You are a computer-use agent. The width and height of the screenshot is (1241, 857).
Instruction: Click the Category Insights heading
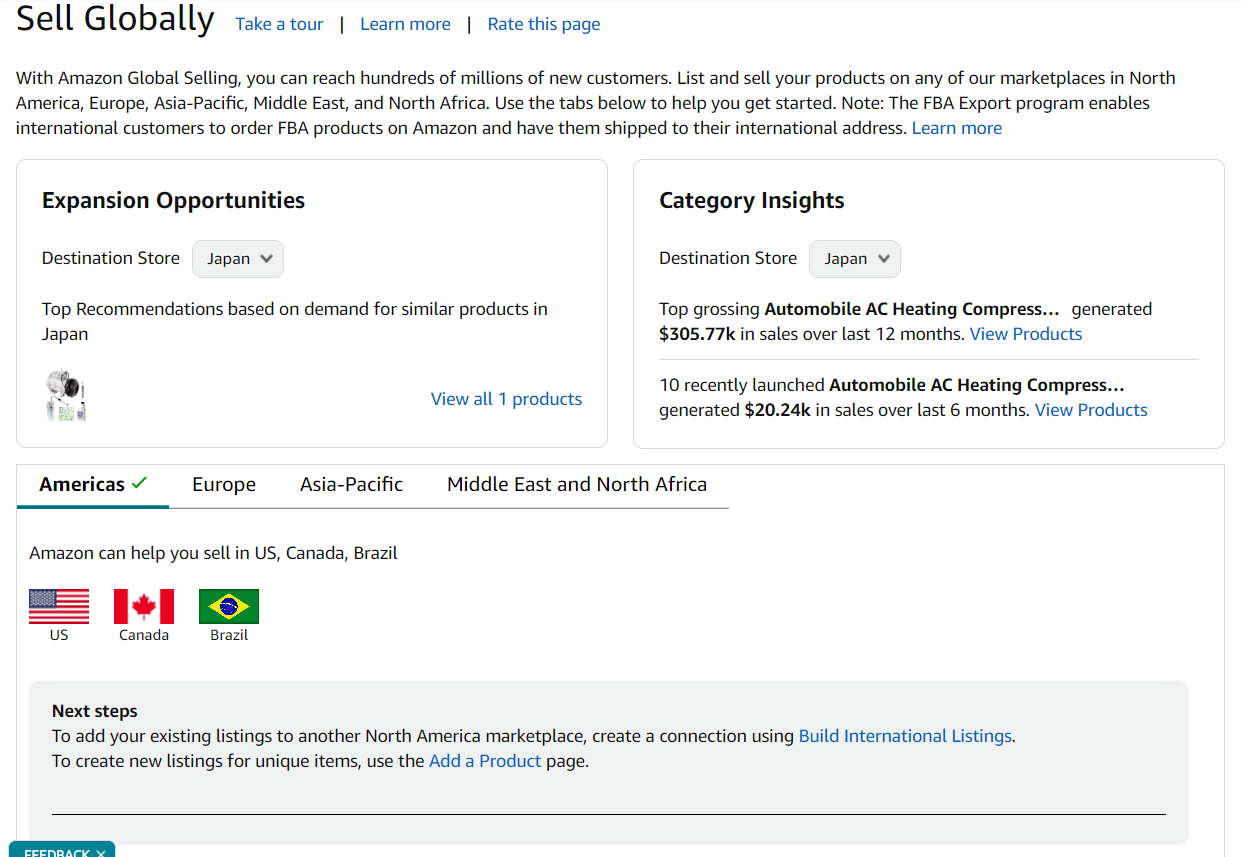[752, 200]
